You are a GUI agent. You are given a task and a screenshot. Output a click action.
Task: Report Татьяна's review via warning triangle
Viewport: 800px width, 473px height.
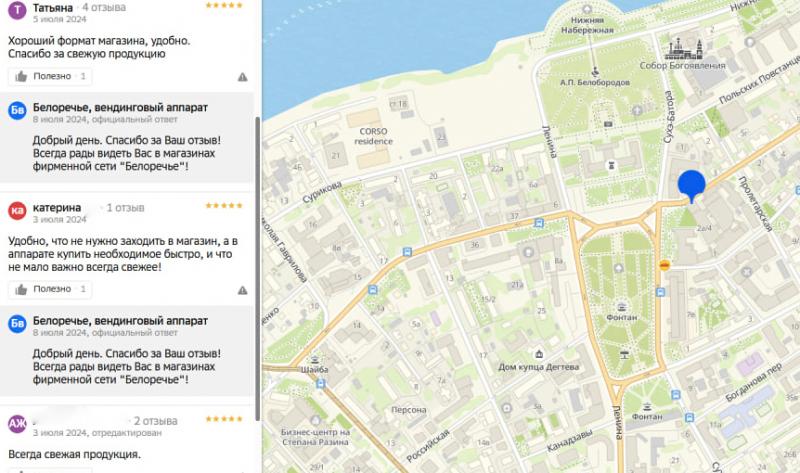pos(243,76)
